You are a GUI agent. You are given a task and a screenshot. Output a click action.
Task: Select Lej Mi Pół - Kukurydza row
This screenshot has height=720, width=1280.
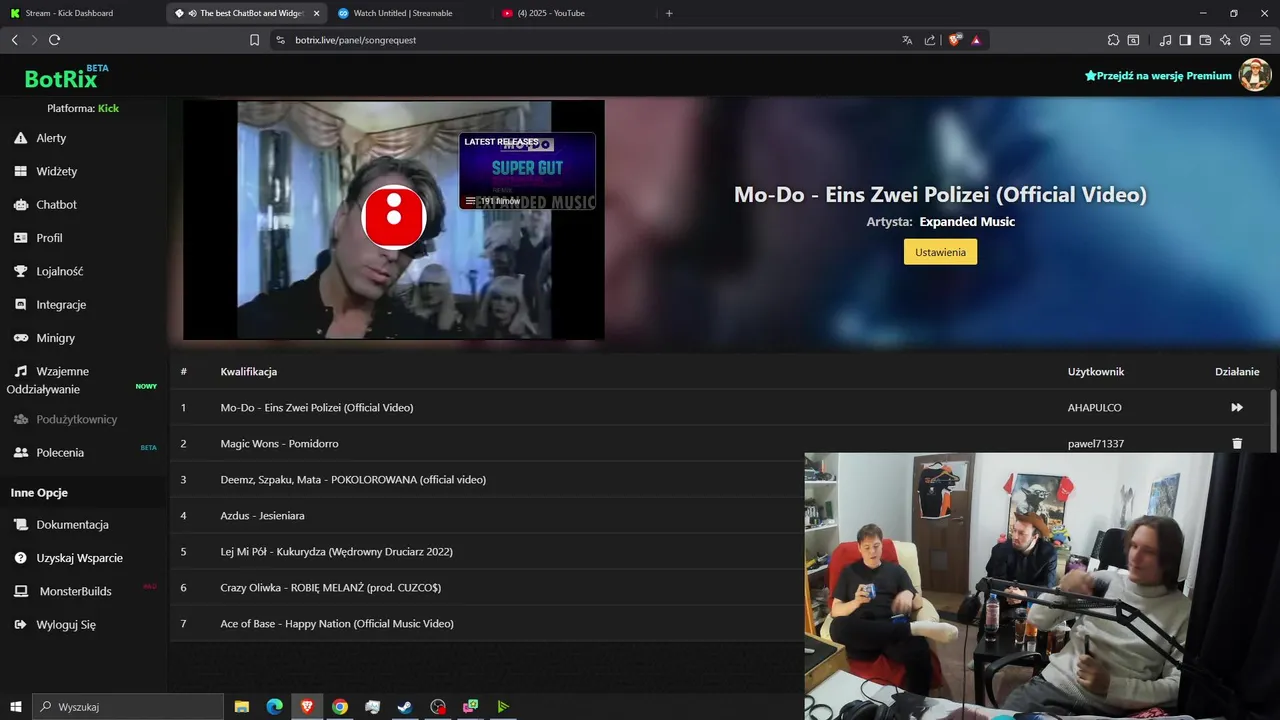pos(487,551)
